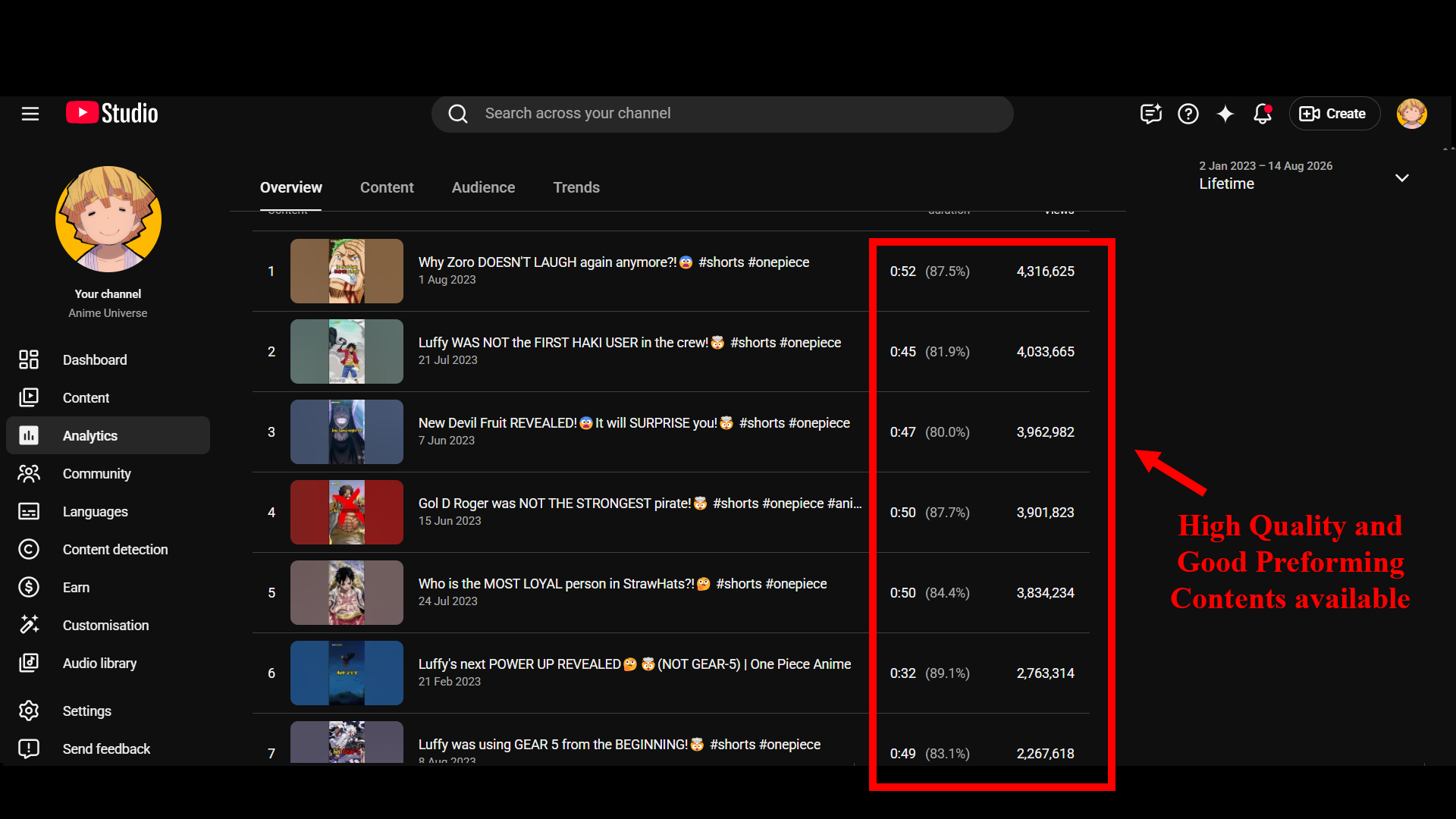Click the Content sidebar icon

tap(29, 397)
